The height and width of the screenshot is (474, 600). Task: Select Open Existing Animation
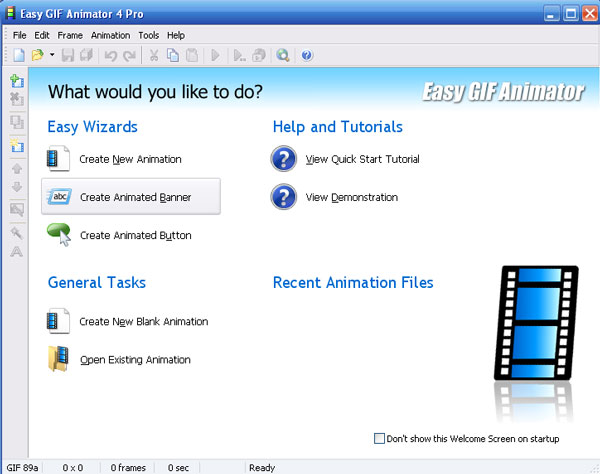(135, 360)
